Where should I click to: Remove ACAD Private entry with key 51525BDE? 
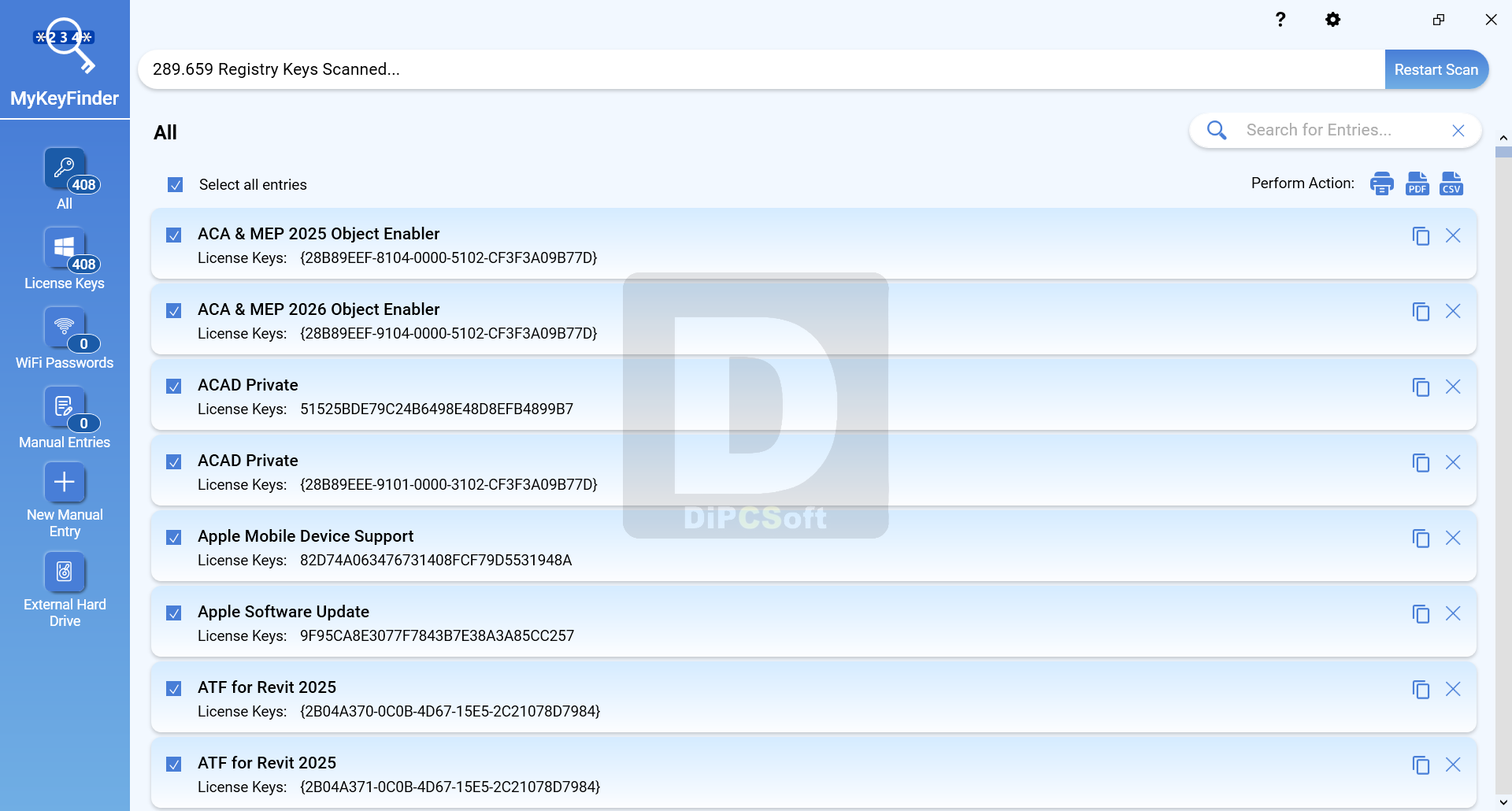click(x=1453, y=387)
